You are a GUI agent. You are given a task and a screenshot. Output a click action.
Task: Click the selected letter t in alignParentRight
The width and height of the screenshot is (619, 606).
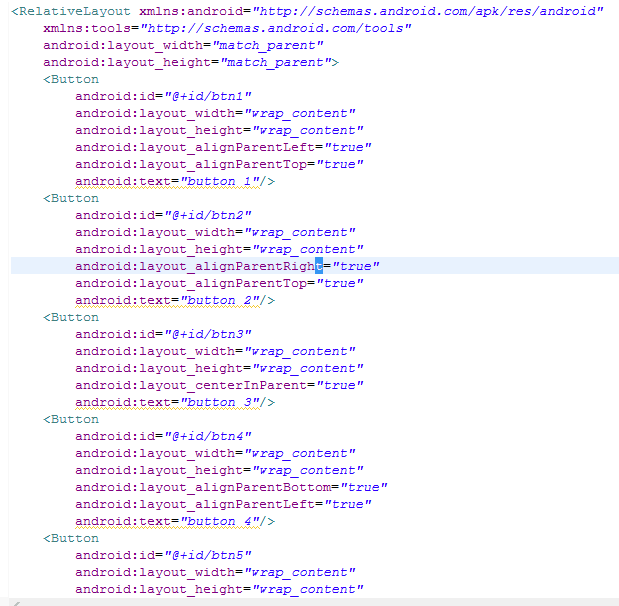pyautogui.click(x=319, y=266)
